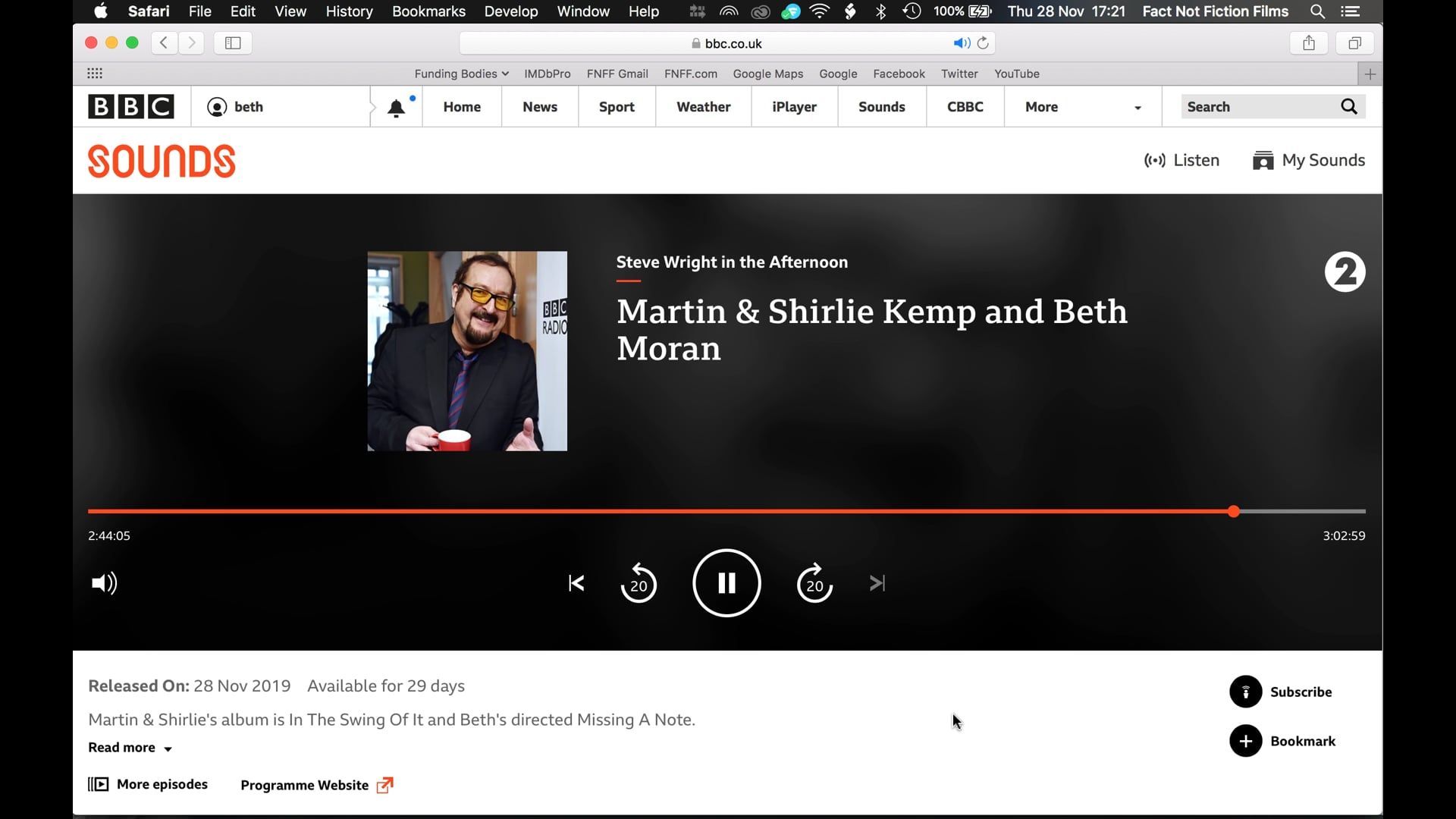Bookmark this episode

point(1282,741)
